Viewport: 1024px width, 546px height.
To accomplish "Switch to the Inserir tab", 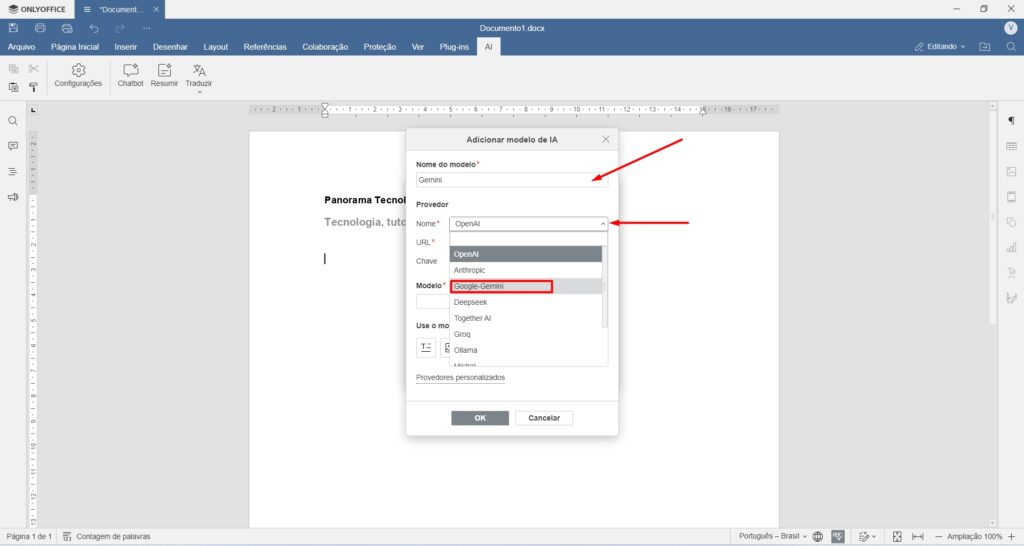I will point(125,47).
